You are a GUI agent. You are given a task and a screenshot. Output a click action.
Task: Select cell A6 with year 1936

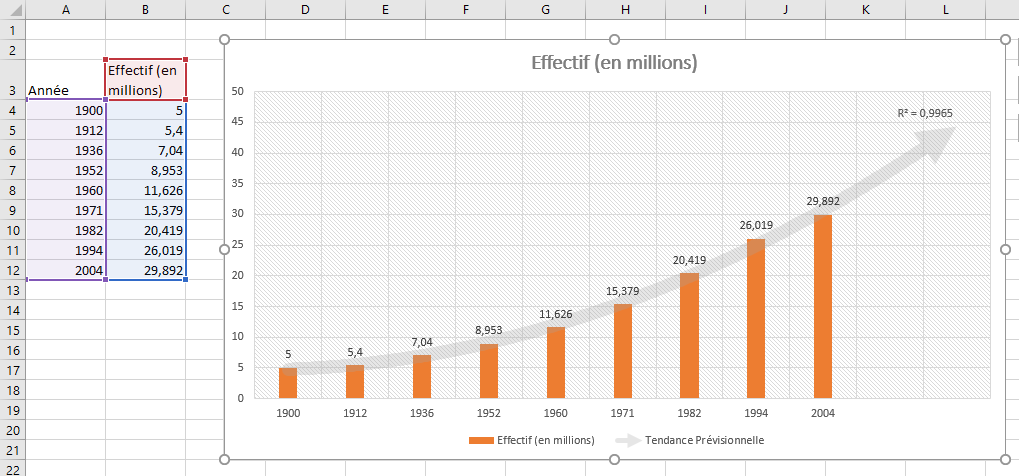[66, 150]
